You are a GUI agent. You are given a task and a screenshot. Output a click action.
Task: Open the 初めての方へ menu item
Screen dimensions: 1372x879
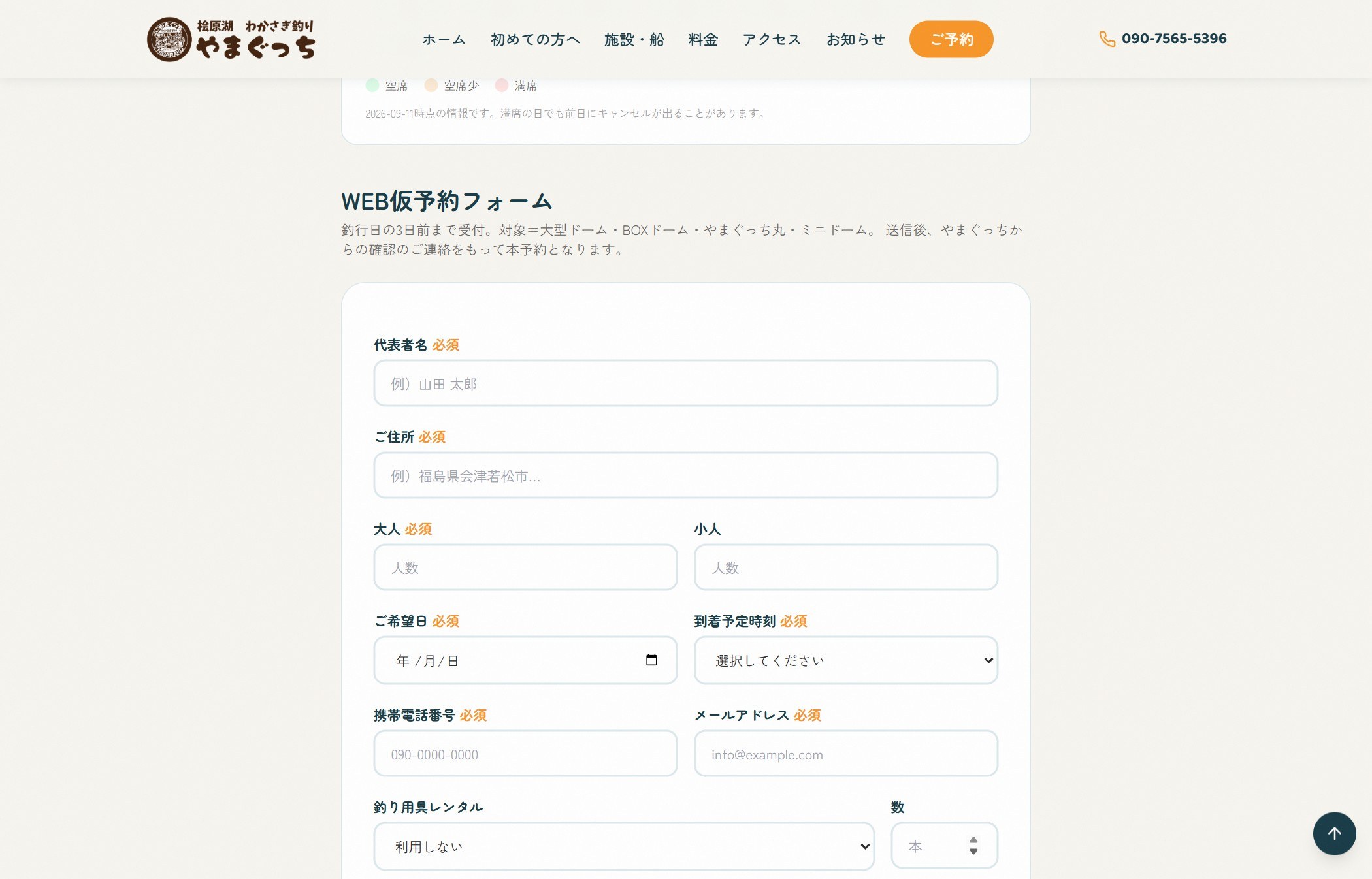(535, 39)
